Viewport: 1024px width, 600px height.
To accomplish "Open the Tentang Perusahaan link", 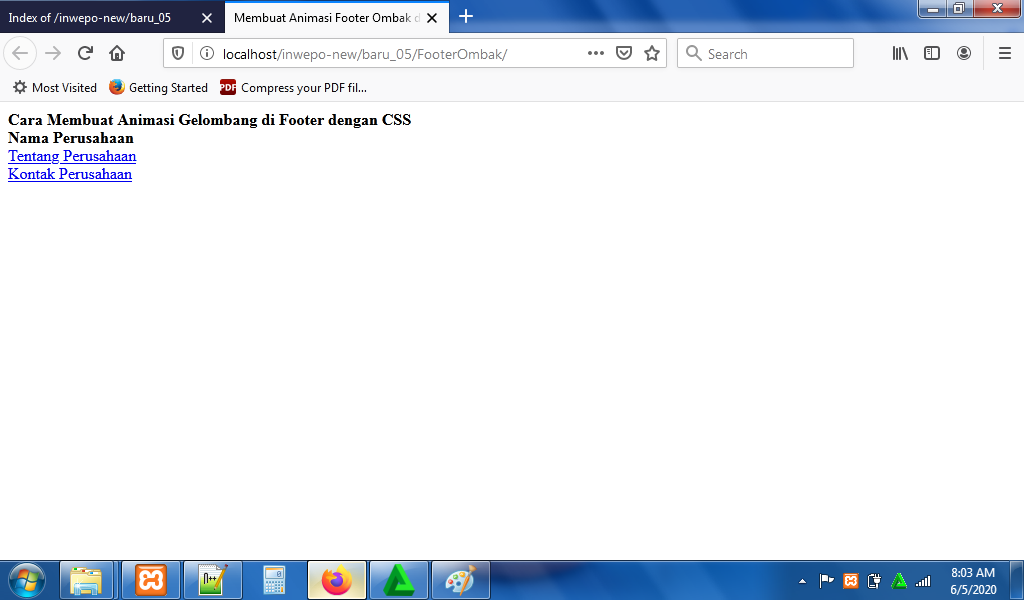I will [72, 156].
